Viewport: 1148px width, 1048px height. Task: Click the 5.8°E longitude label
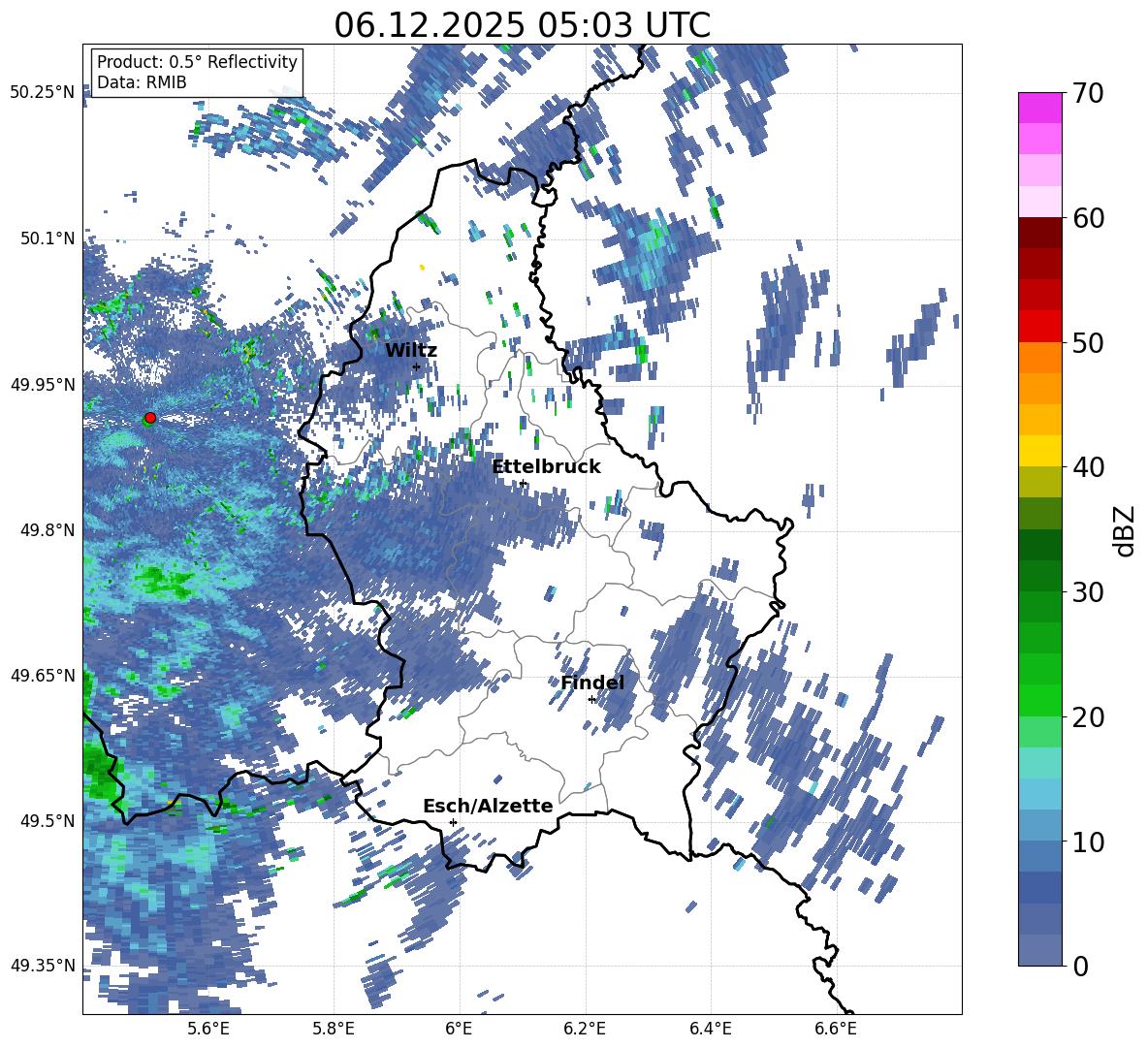pos(334,1029)
